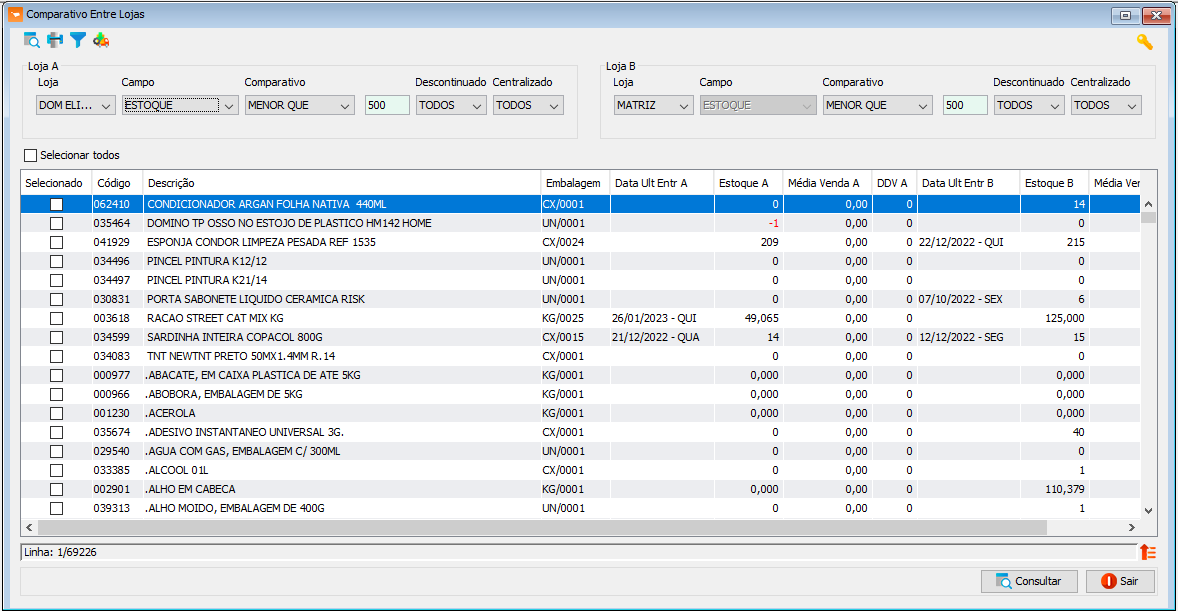The width and height of the screenshot is (1178, 613).
Task: Click description .ALHO MOIDO, EMBALAGEM DE 400G
Action: coord(235,509)
